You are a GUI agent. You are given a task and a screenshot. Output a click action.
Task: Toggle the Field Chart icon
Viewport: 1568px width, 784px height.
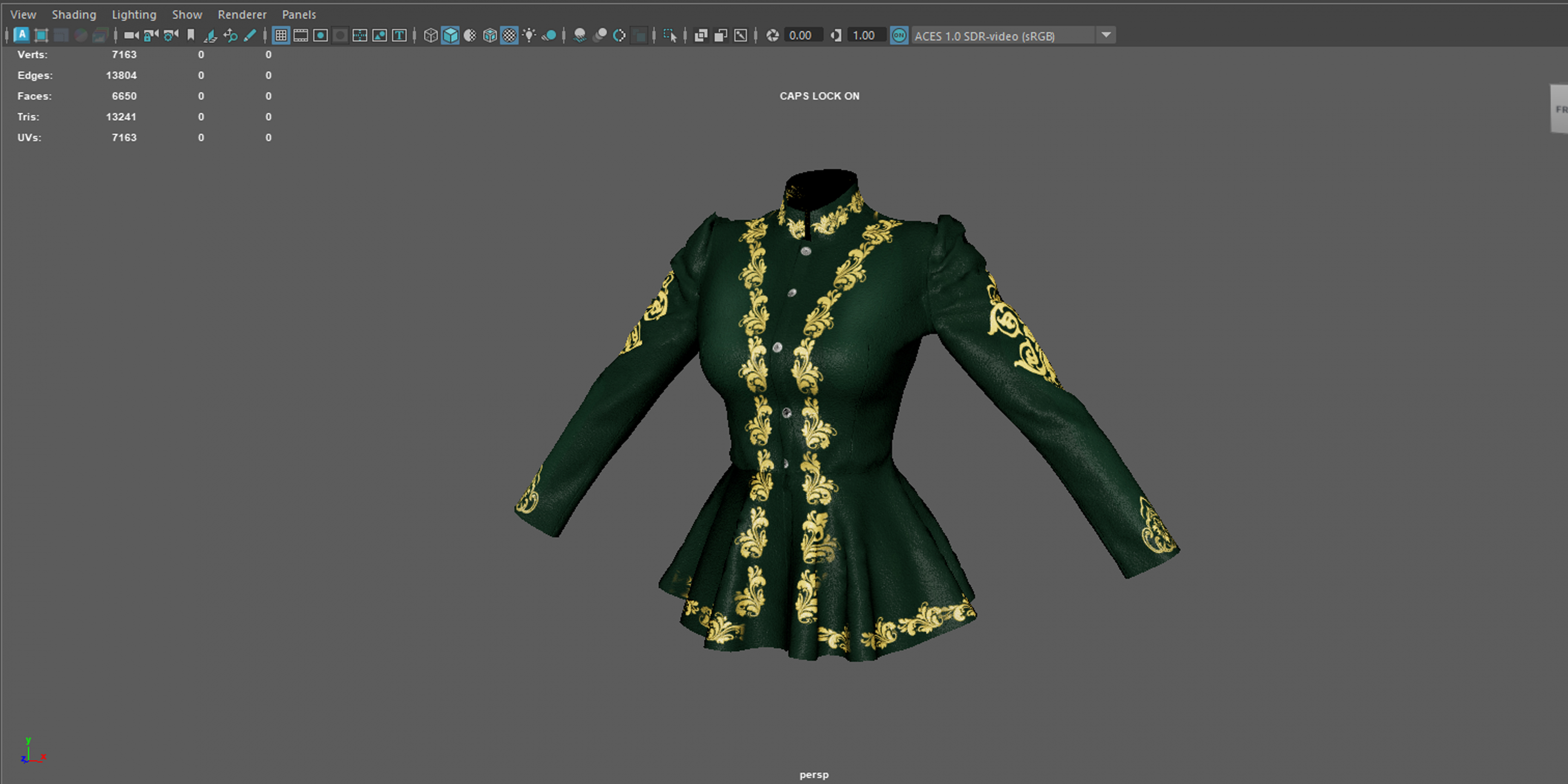coord(360,35)
